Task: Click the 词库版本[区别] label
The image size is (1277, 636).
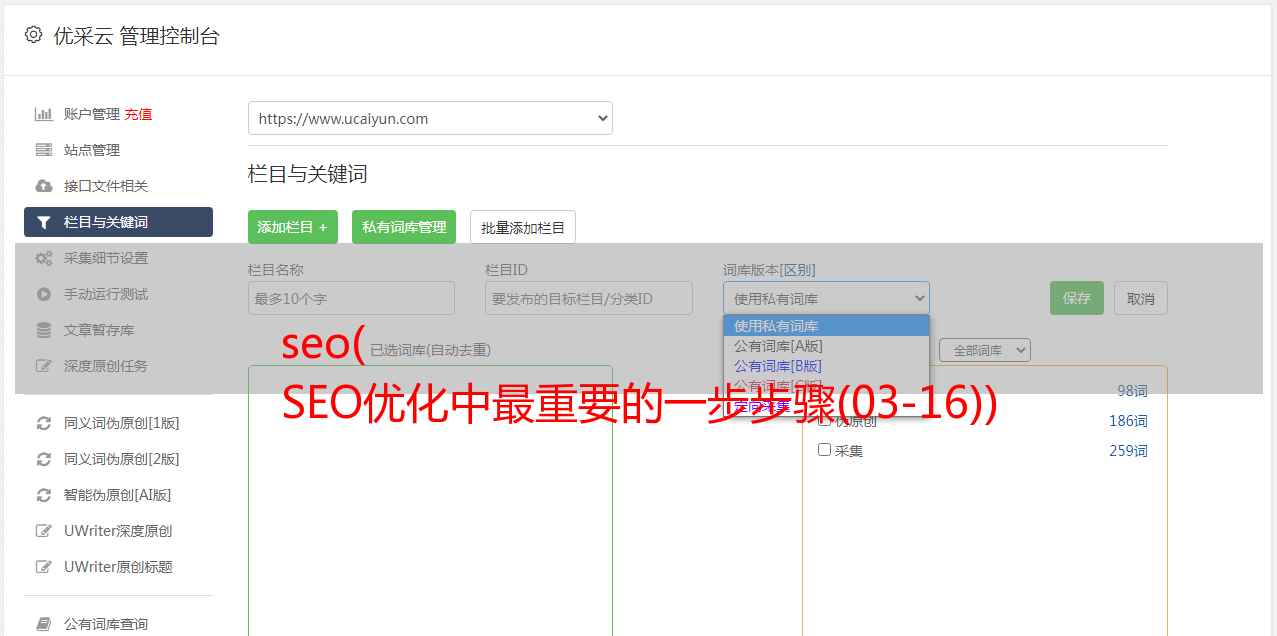Action: tap(769, 270)
